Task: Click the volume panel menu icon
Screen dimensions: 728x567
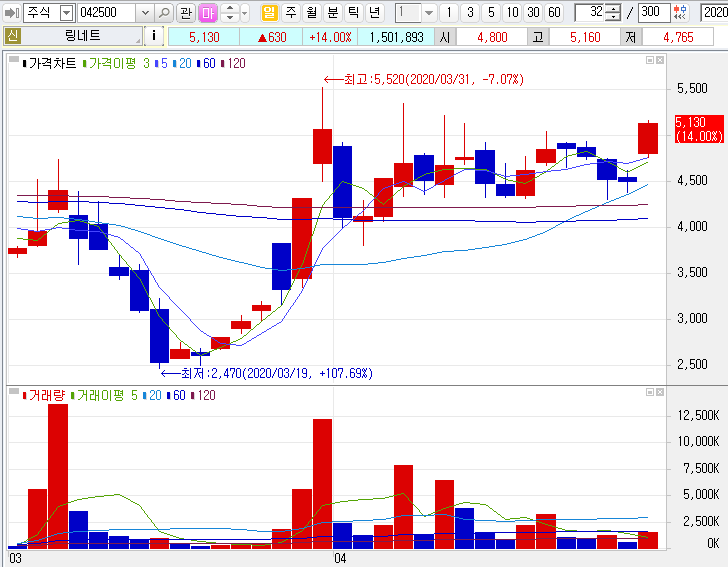Action: [x=14, y=391]
